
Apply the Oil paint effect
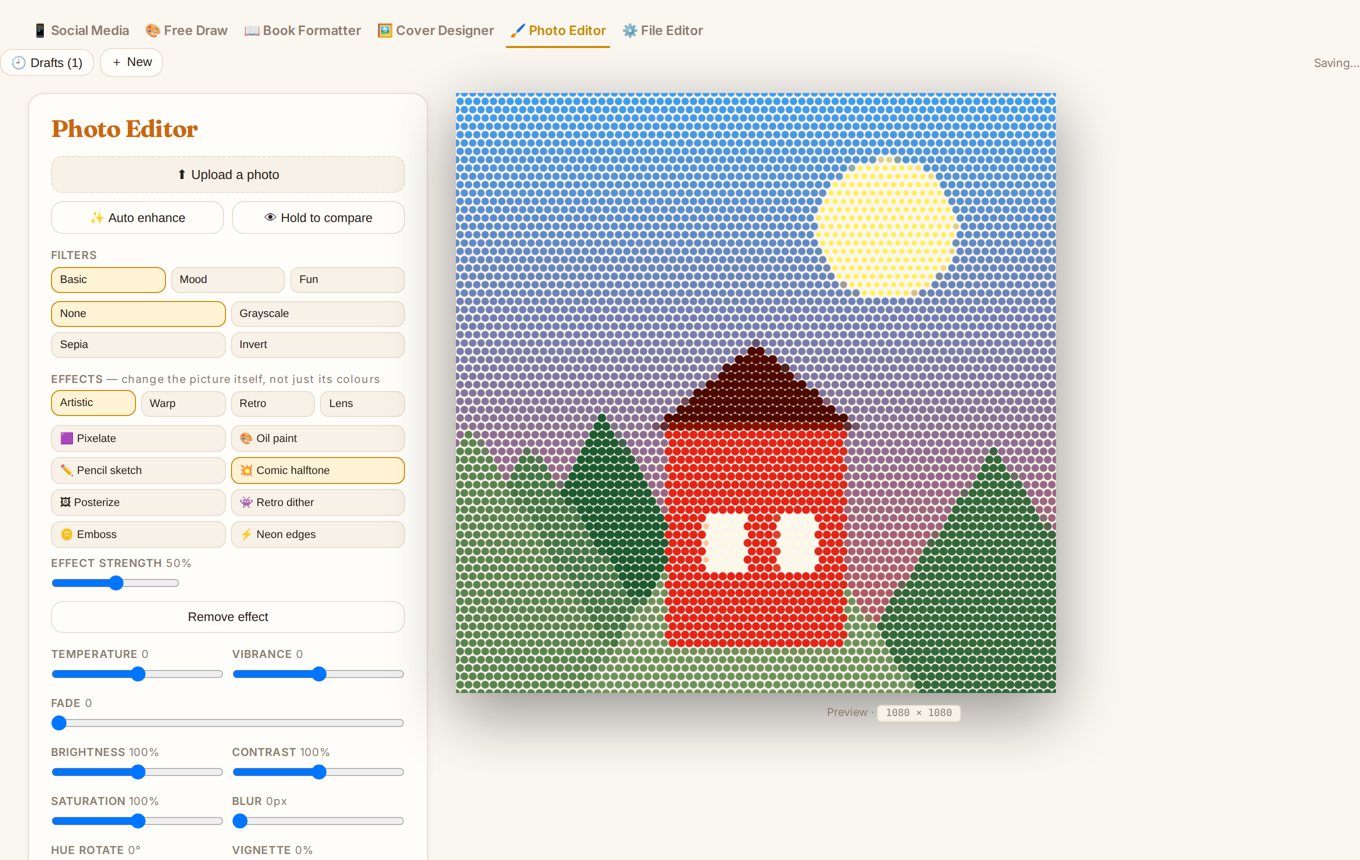318,439
